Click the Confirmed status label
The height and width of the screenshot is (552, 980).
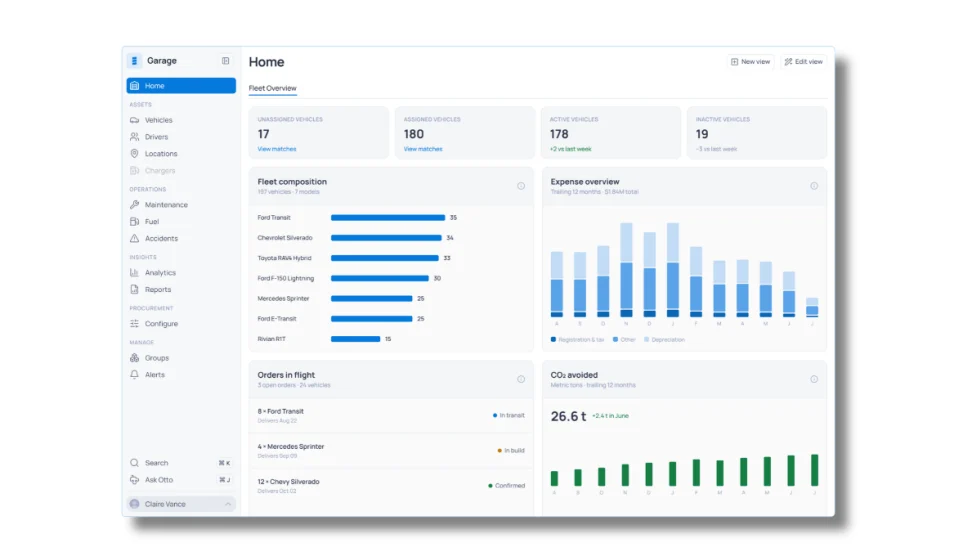pos(510,486)
